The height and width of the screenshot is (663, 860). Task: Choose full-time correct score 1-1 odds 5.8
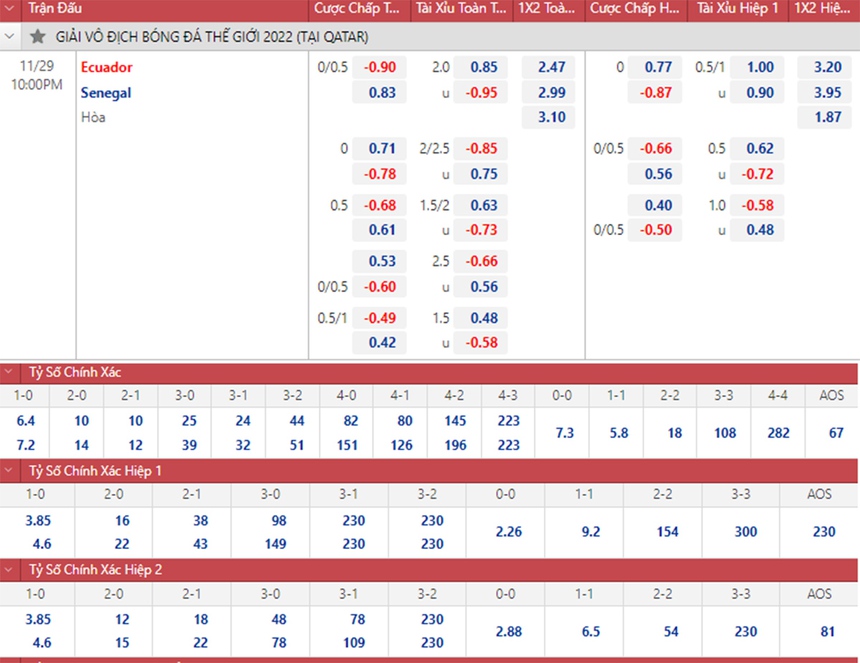tap(618, 433)
